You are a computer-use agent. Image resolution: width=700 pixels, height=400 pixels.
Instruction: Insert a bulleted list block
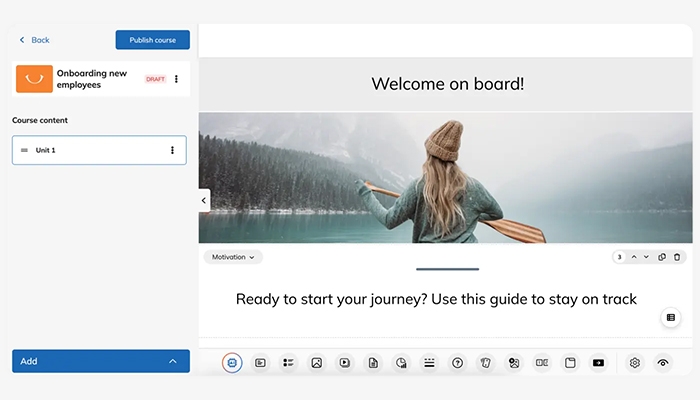coord(288,362)
